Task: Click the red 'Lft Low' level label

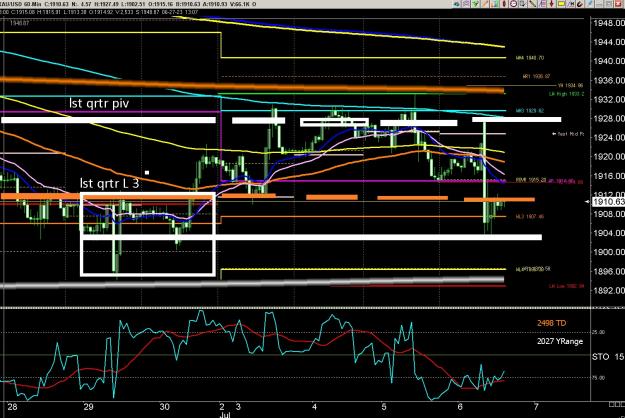Action: (566, 286)
